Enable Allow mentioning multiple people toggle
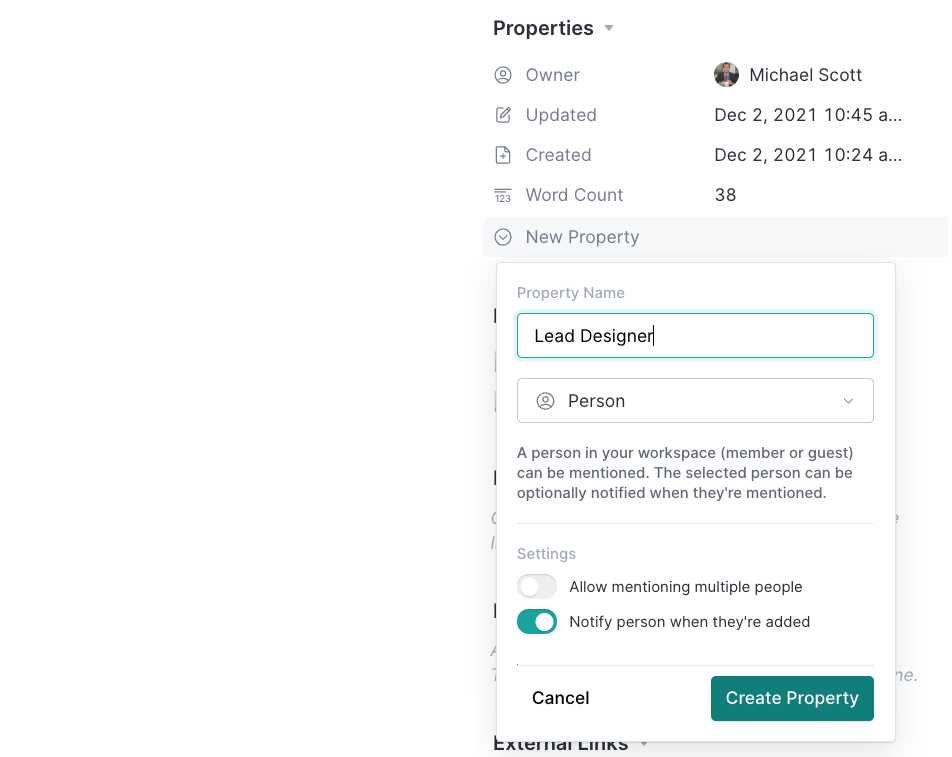The height and width of the screenshot is (757, 952). point(537,587)
